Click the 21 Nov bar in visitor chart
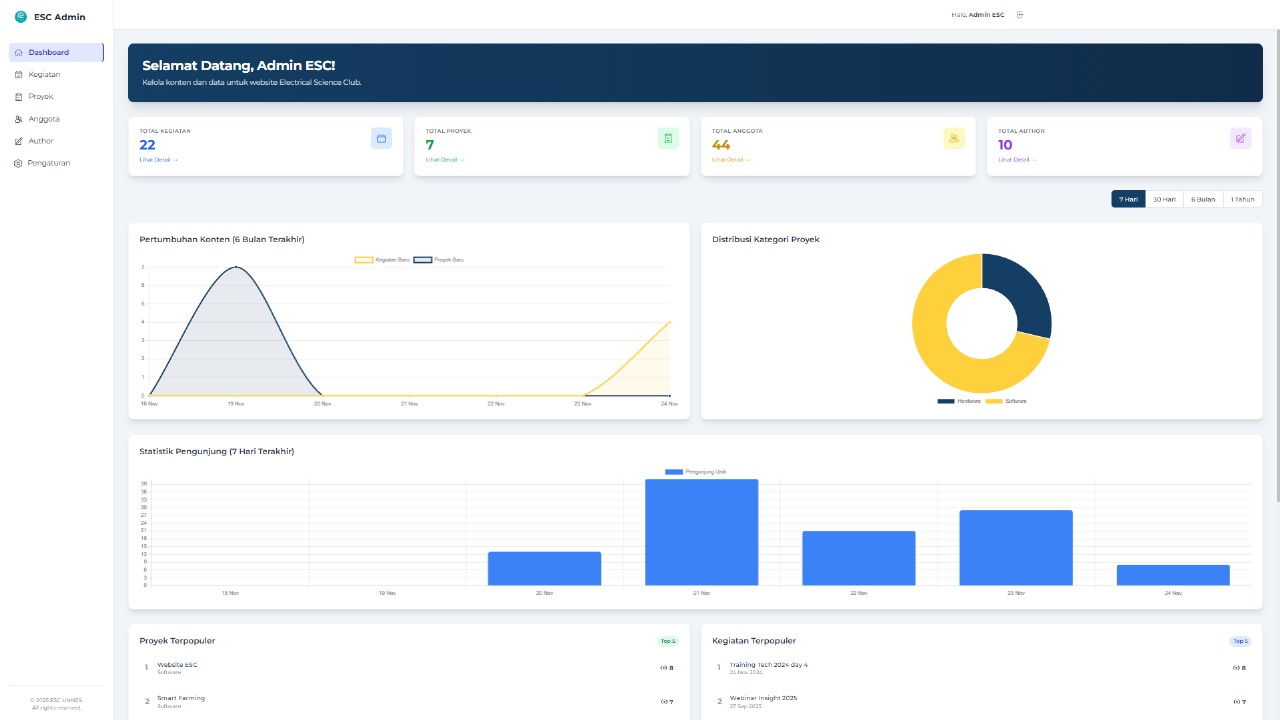The image size is (1280, 720). (701, 532)
